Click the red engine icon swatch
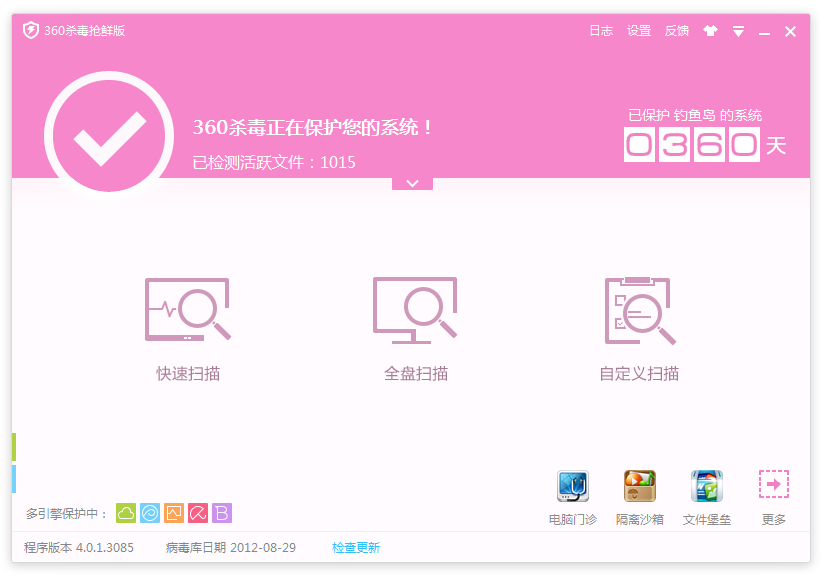The width and height of the screenshot is (826, 582). 198,513
